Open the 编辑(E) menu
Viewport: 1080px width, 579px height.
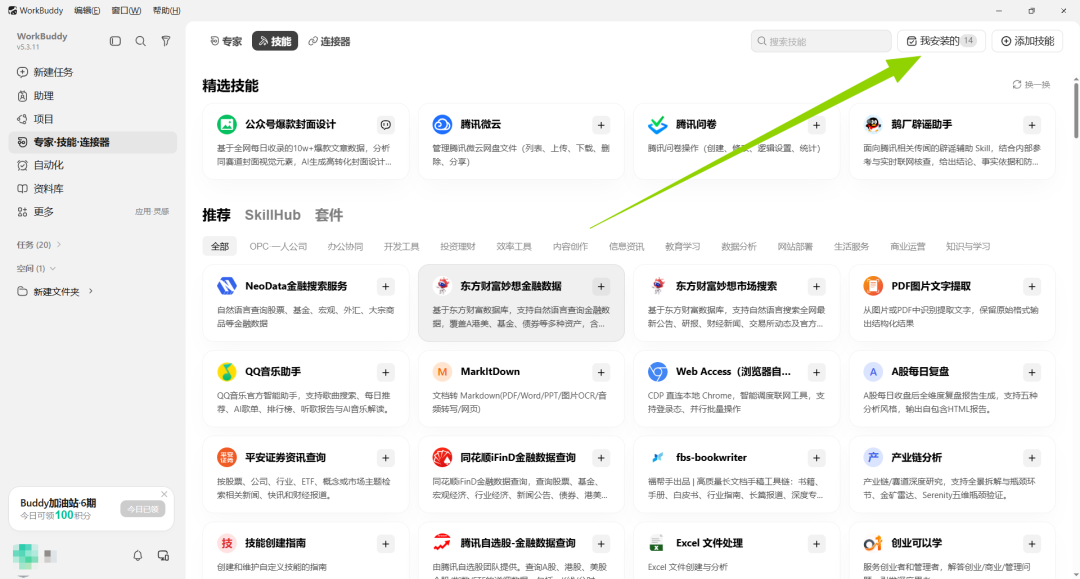coord(87,10)
